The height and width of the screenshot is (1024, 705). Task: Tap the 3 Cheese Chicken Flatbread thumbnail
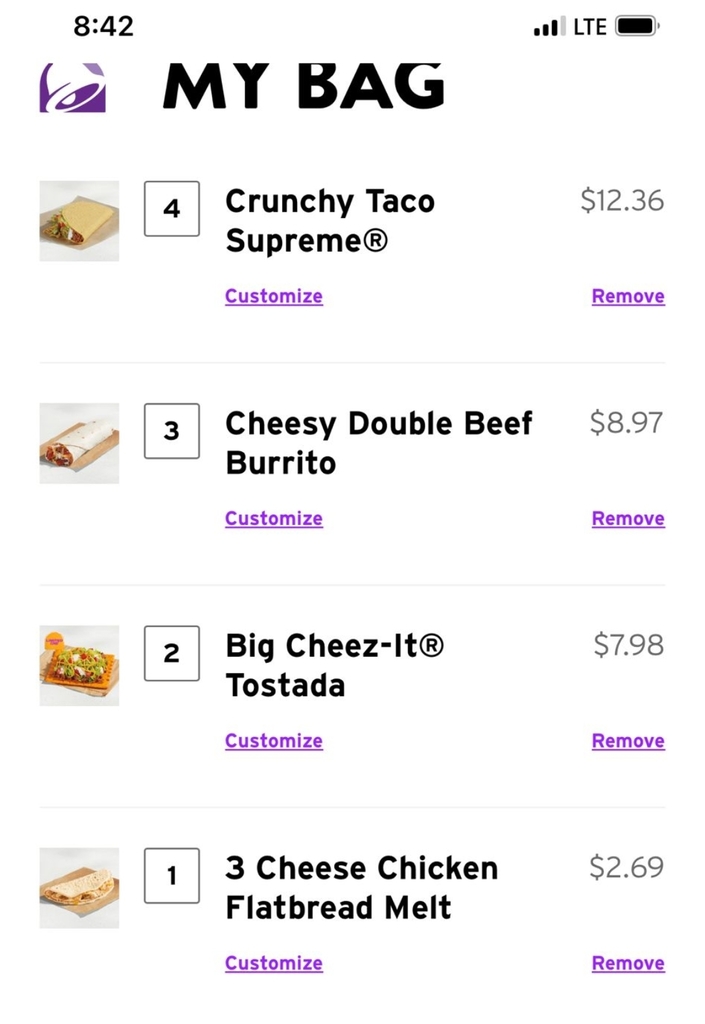[x=79, y=887]
